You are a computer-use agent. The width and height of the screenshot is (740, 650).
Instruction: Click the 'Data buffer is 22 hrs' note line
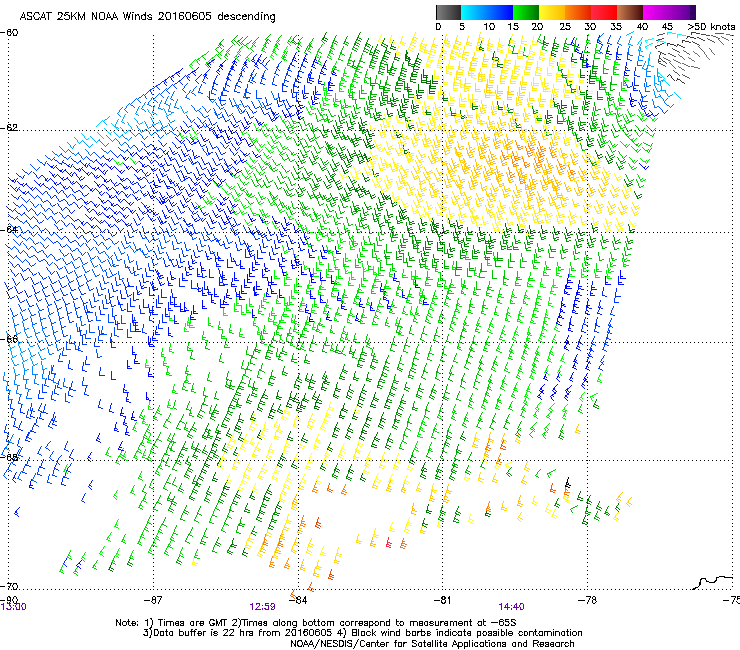click(362, 633)
